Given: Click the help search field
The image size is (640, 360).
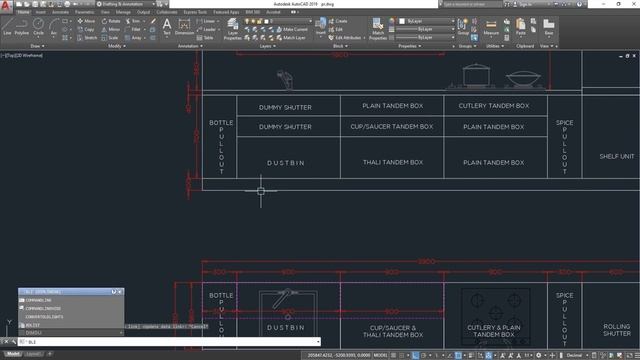Looking at the screenshot, I should 472,4.
